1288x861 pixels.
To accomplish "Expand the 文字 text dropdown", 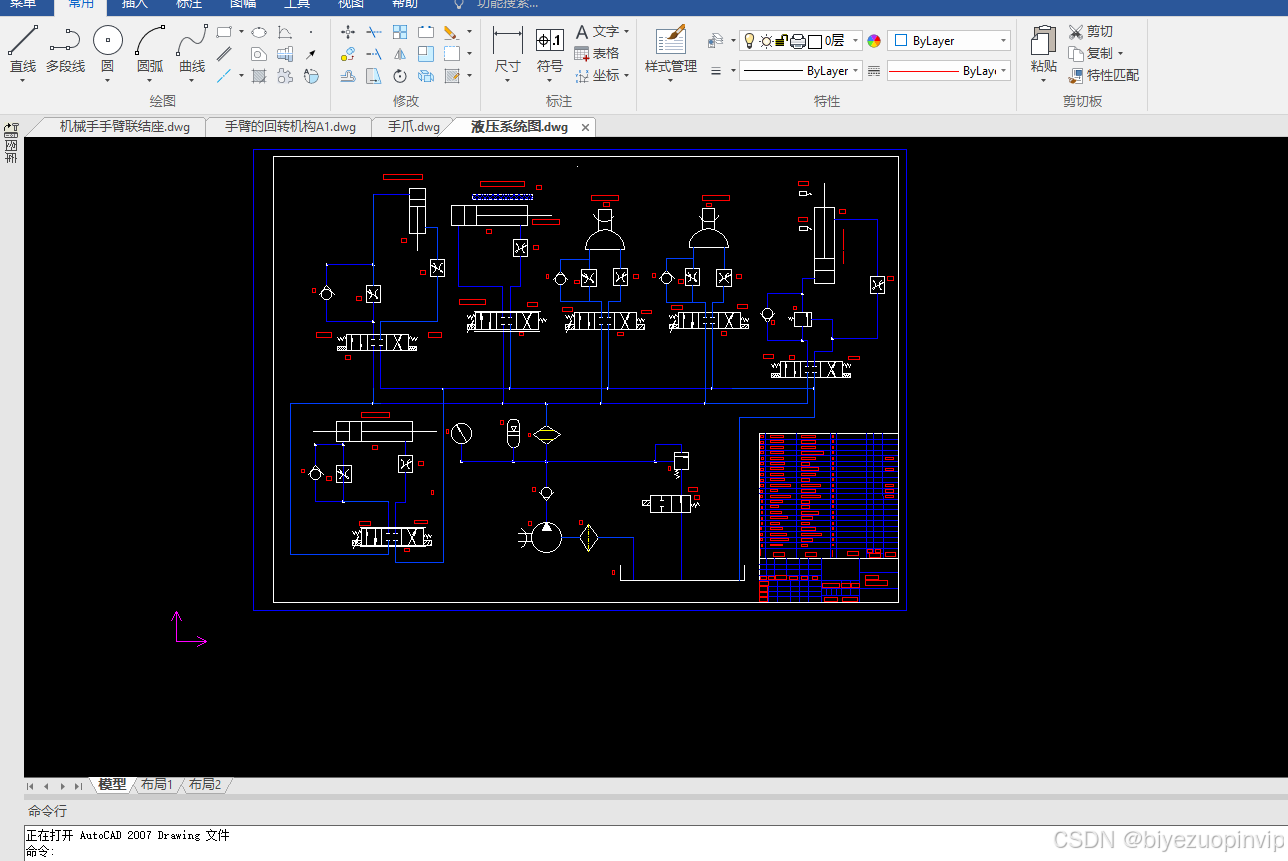I will point(626,32).
